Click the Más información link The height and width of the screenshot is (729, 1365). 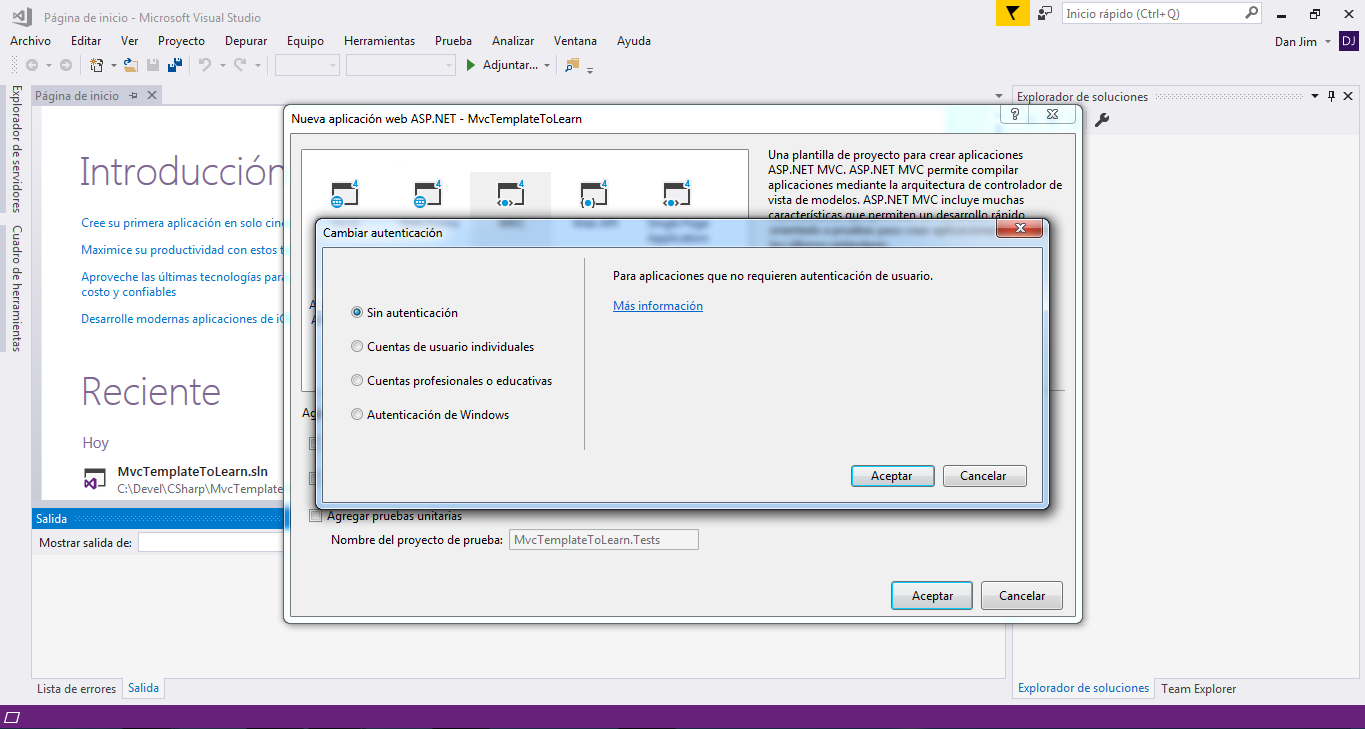(657, 306)
